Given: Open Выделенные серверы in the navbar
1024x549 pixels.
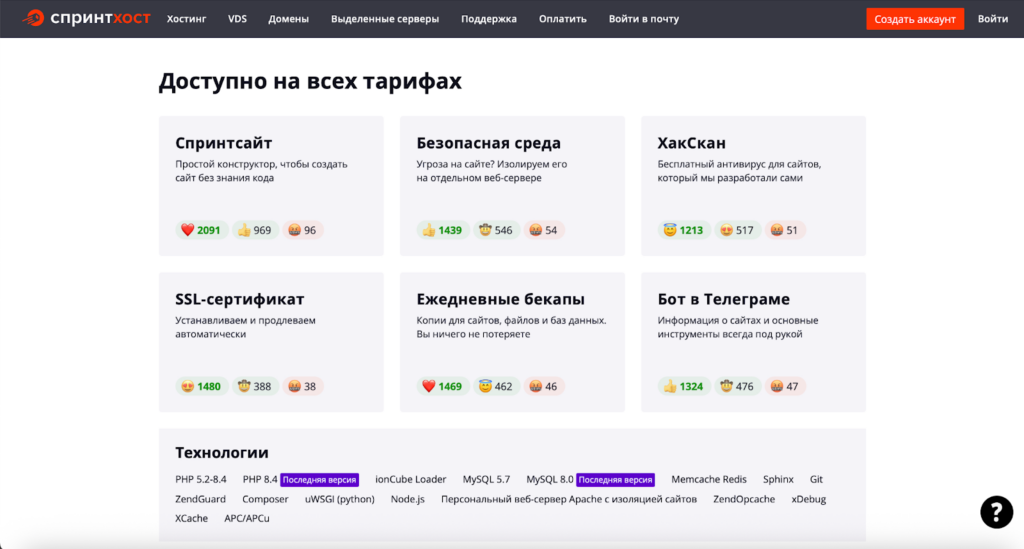Looking at the screenshot, I should point(385,19).
